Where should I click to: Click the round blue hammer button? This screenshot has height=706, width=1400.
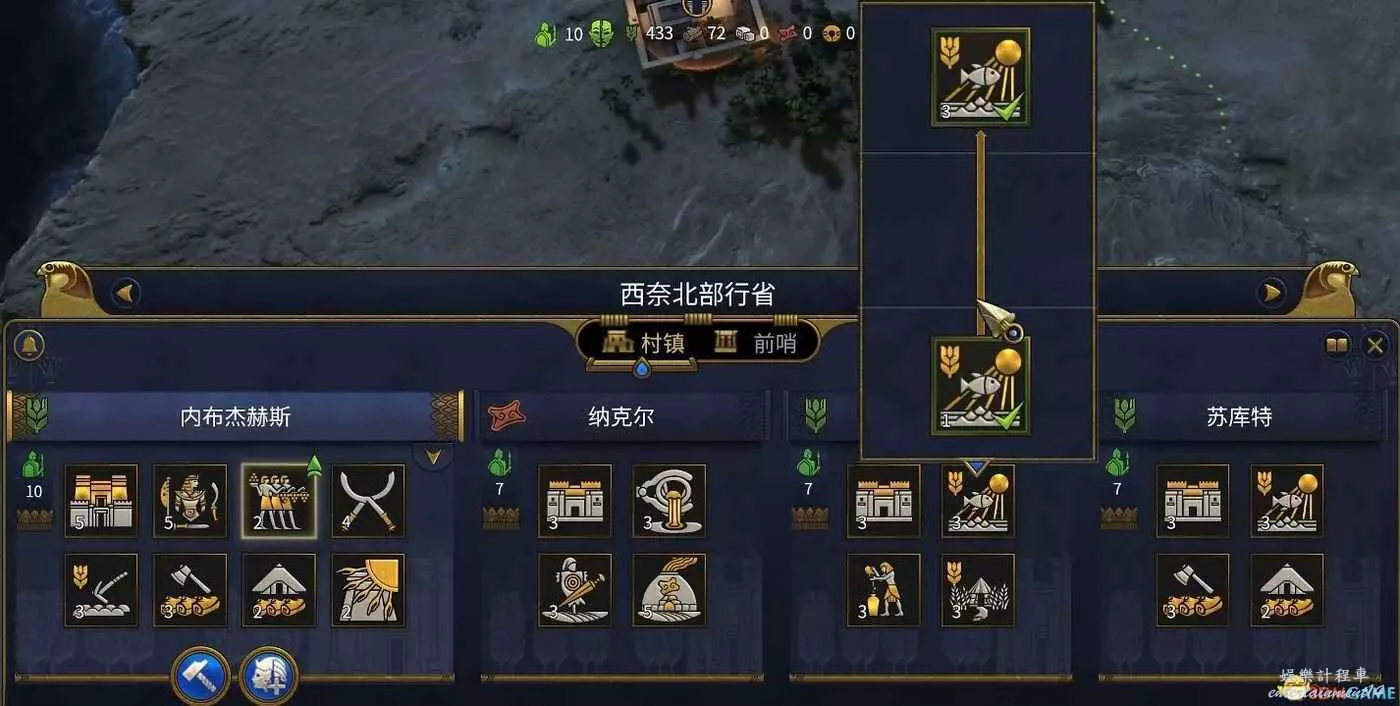(x=202, y=677)
